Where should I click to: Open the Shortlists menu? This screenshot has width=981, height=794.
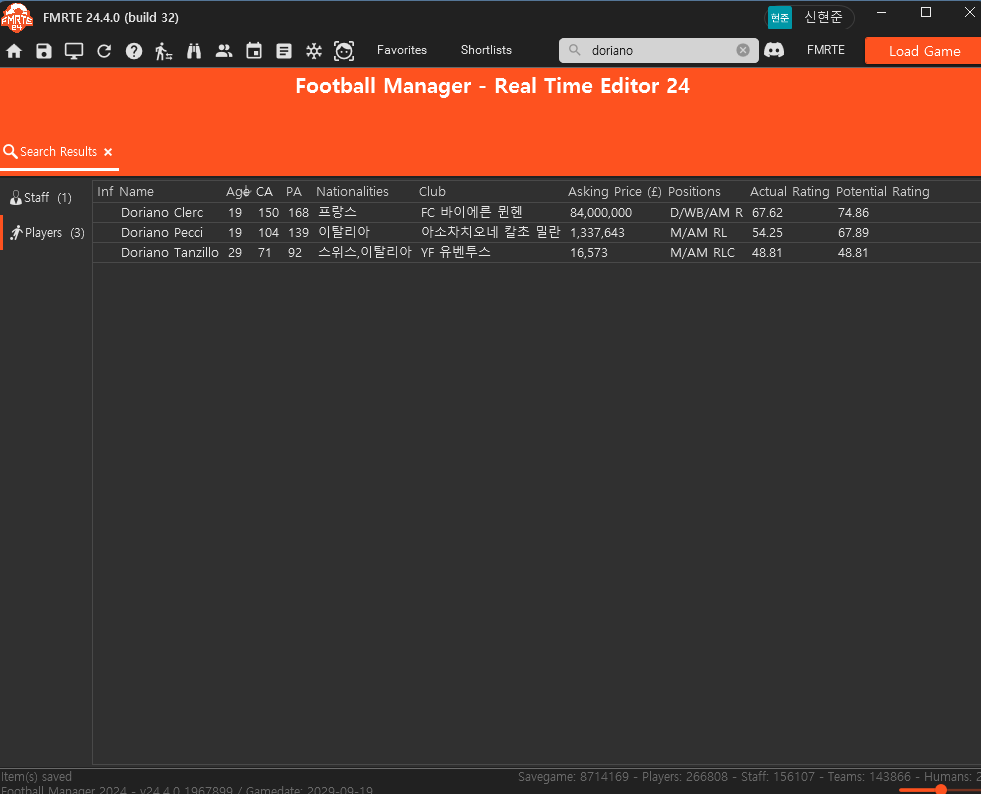coord(486,50)
